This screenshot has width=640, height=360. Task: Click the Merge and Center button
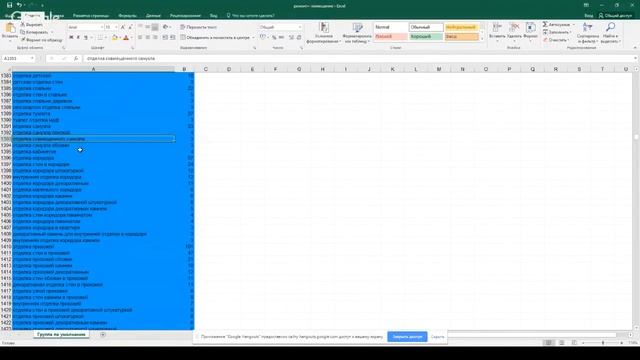tap(215, 38)
